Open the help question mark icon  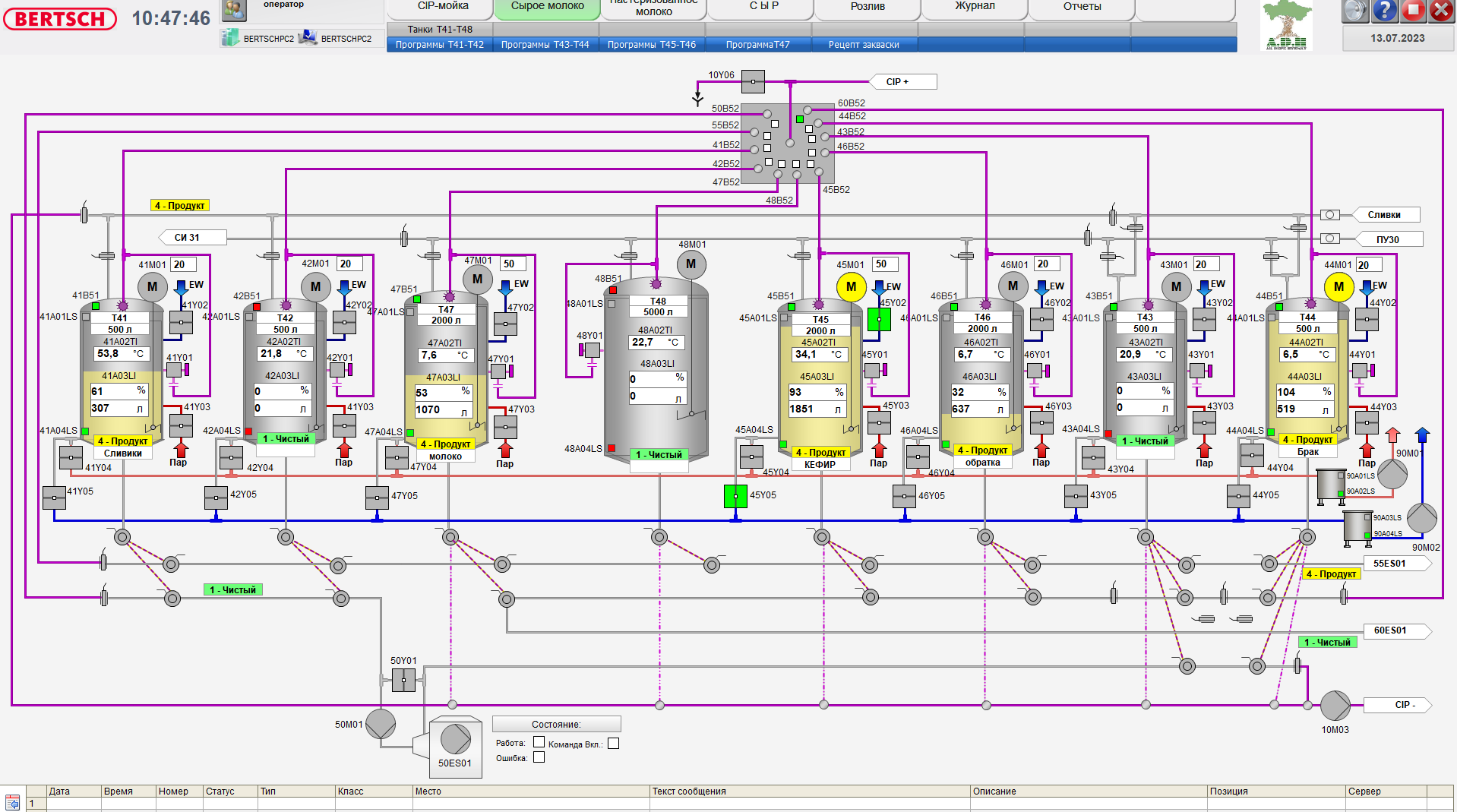tap(1384, 12)
